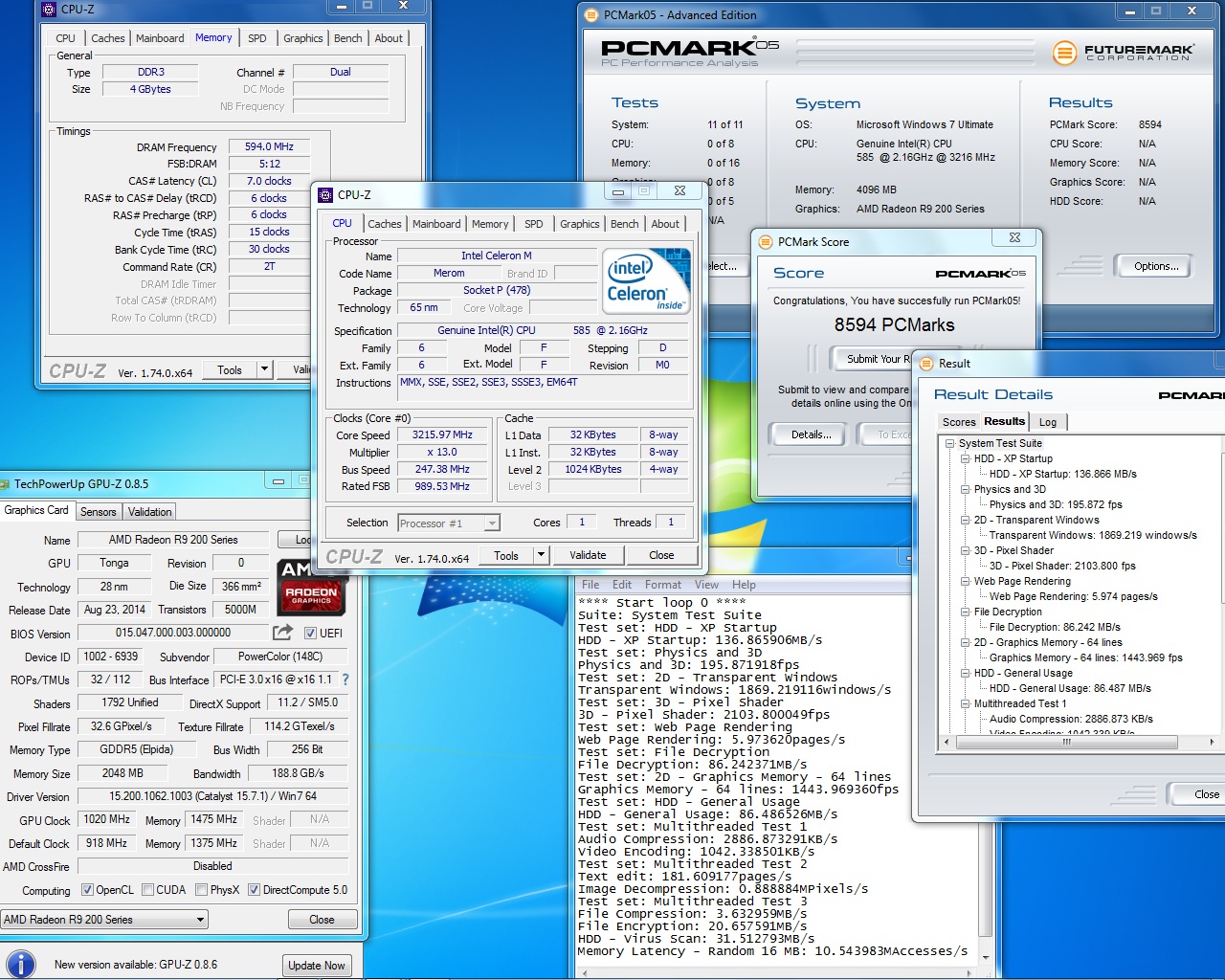1225x980 pixels.
Task: Switch to the Caches tab in the front CPU-Z window
Action: [385, 224]
